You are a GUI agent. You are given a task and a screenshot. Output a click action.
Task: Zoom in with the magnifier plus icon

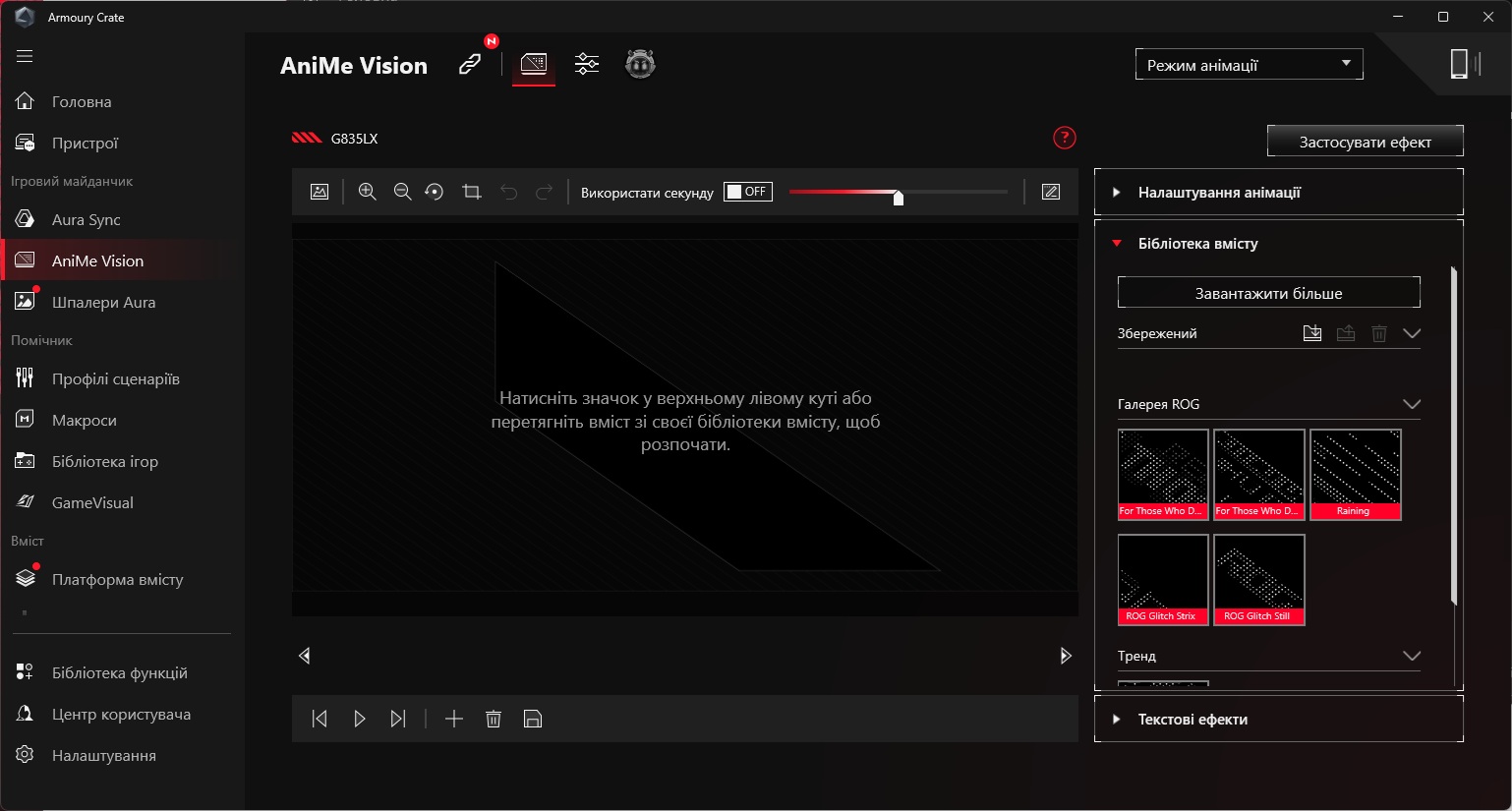pyautogui.click(x=368, y=192)
